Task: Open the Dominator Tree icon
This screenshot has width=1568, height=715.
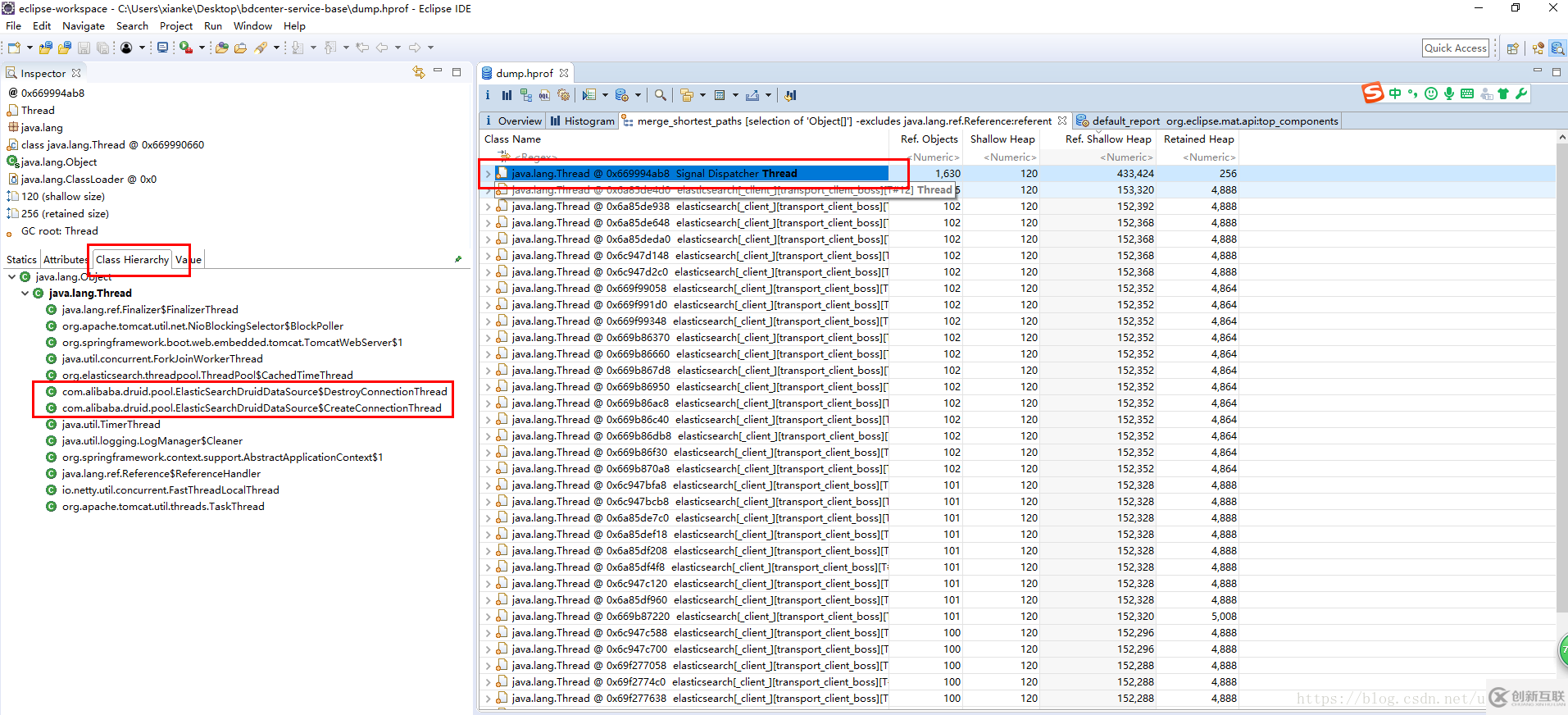Action: tap(526, 95)
